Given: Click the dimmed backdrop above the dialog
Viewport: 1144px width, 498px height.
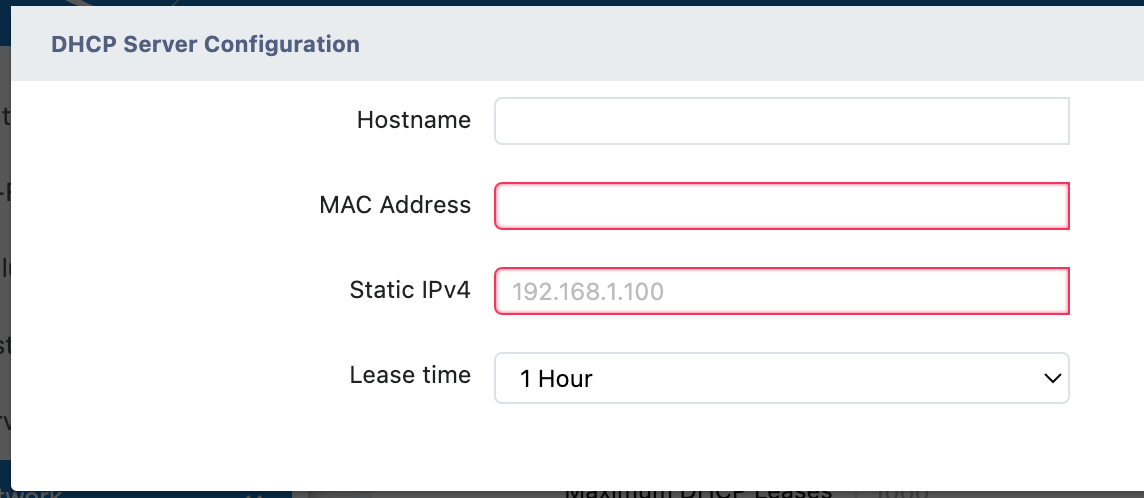Looking at the screenshot, I should click(x=600, y=4).
